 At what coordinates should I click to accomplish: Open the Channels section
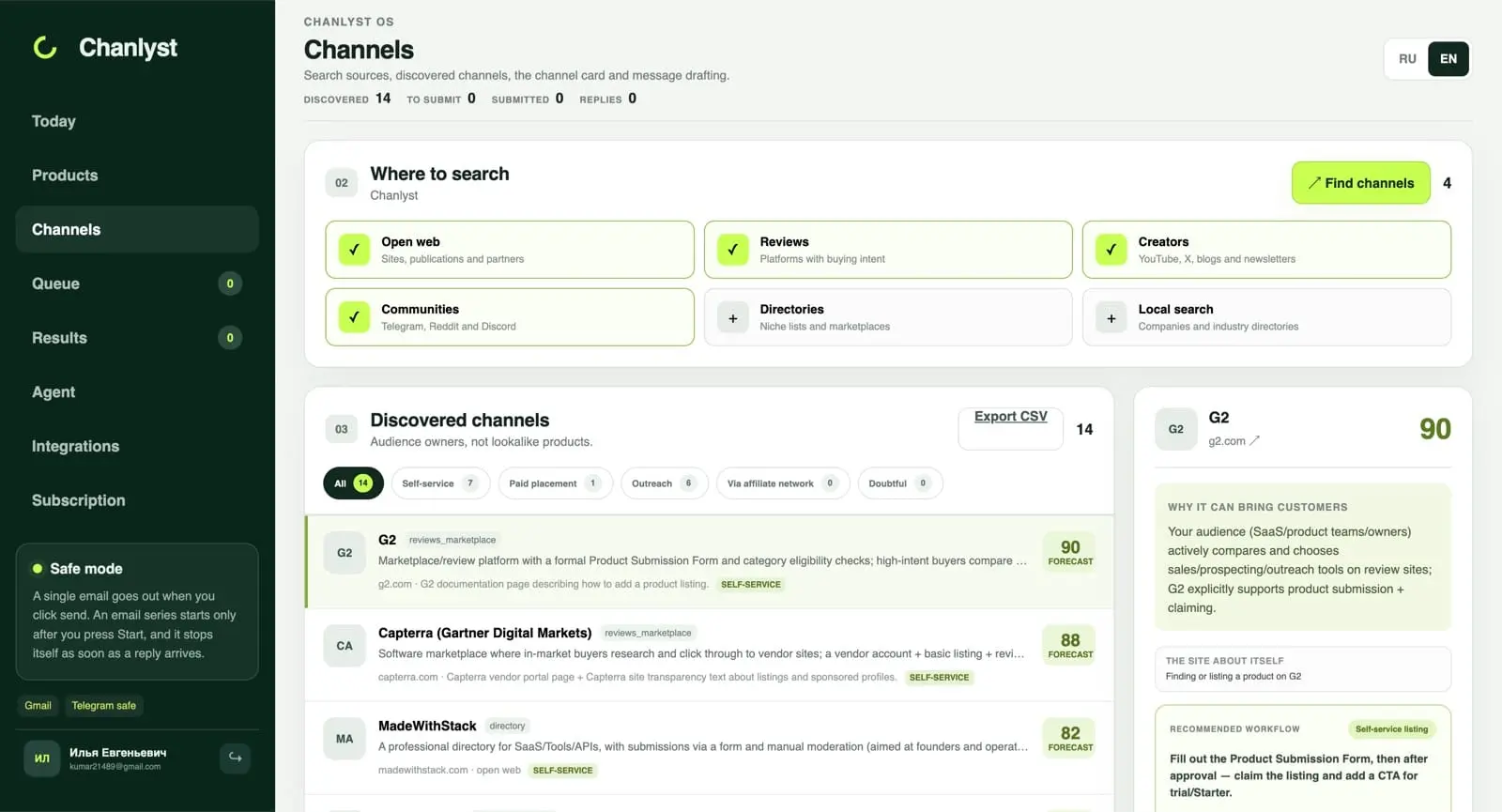point(137,229)
